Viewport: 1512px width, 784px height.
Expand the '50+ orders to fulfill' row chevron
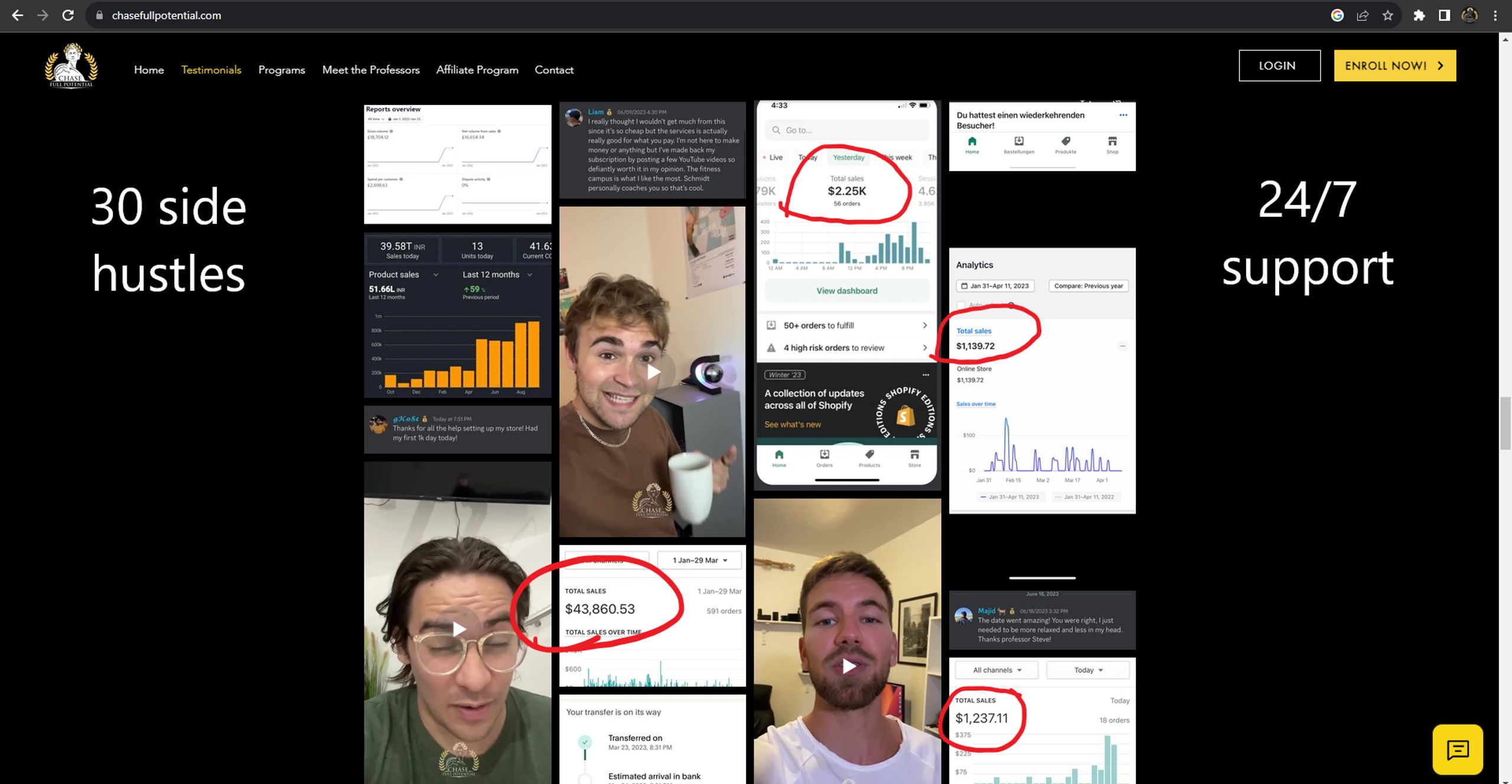pyautogui.click(x=925, y=325)
